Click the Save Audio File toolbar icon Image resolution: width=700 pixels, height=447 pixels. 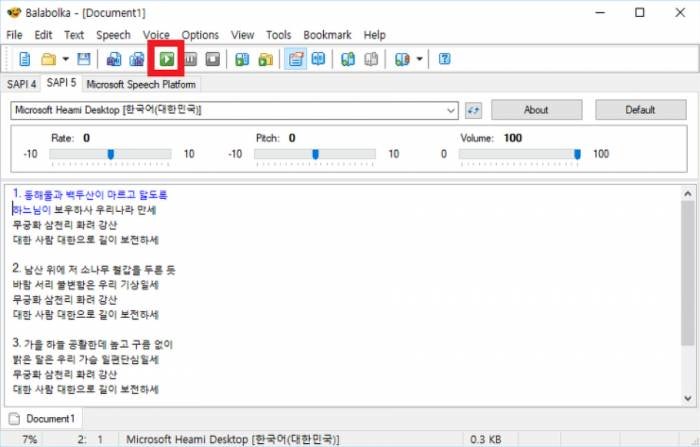point(114,59)
